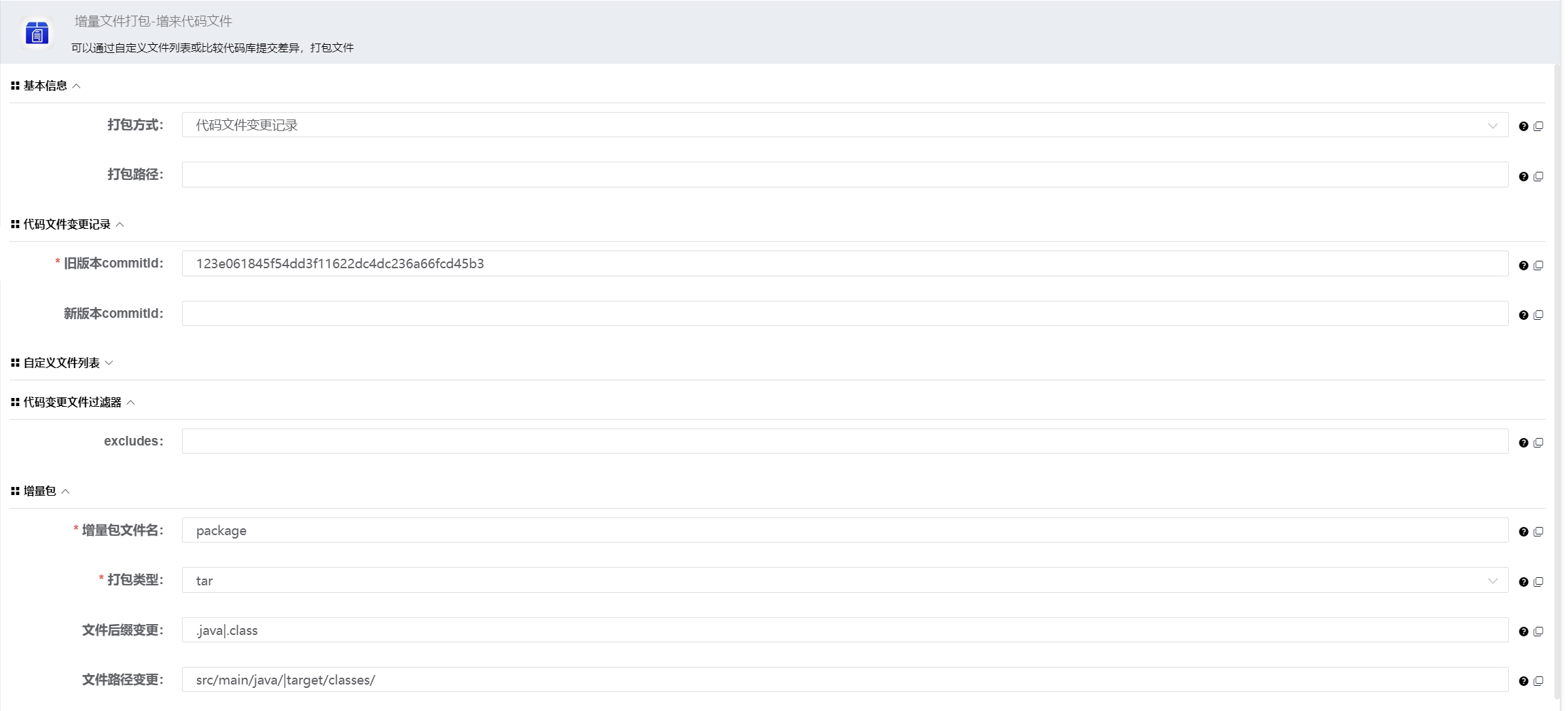
Task: Click the 新版本commitId input field
Action: point(815,314)
